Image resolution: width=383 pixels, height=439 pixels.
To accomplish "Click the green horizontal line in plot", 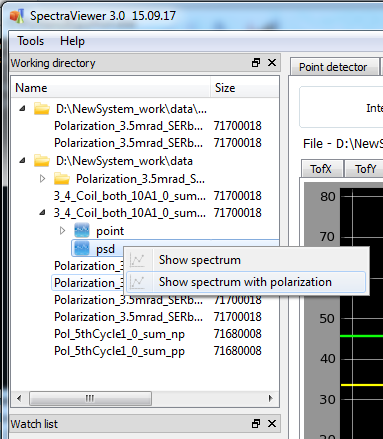I will (x=361, y=336).
